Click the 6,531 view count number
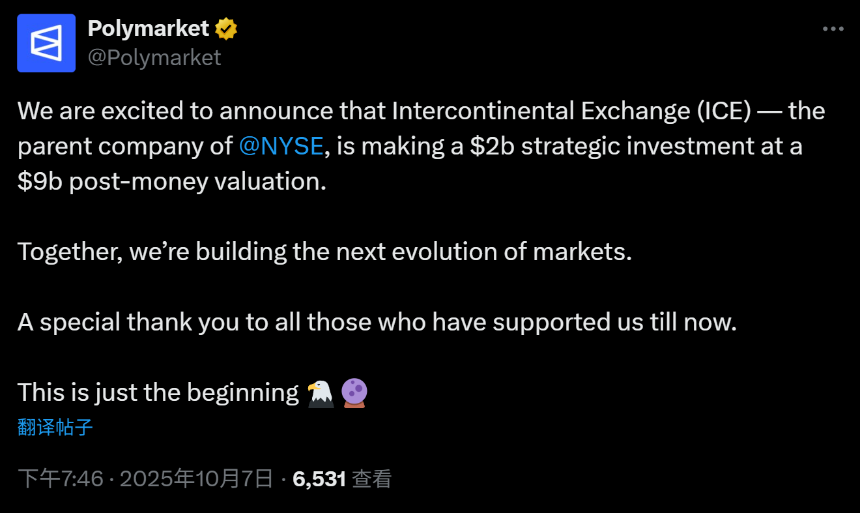 319,479
